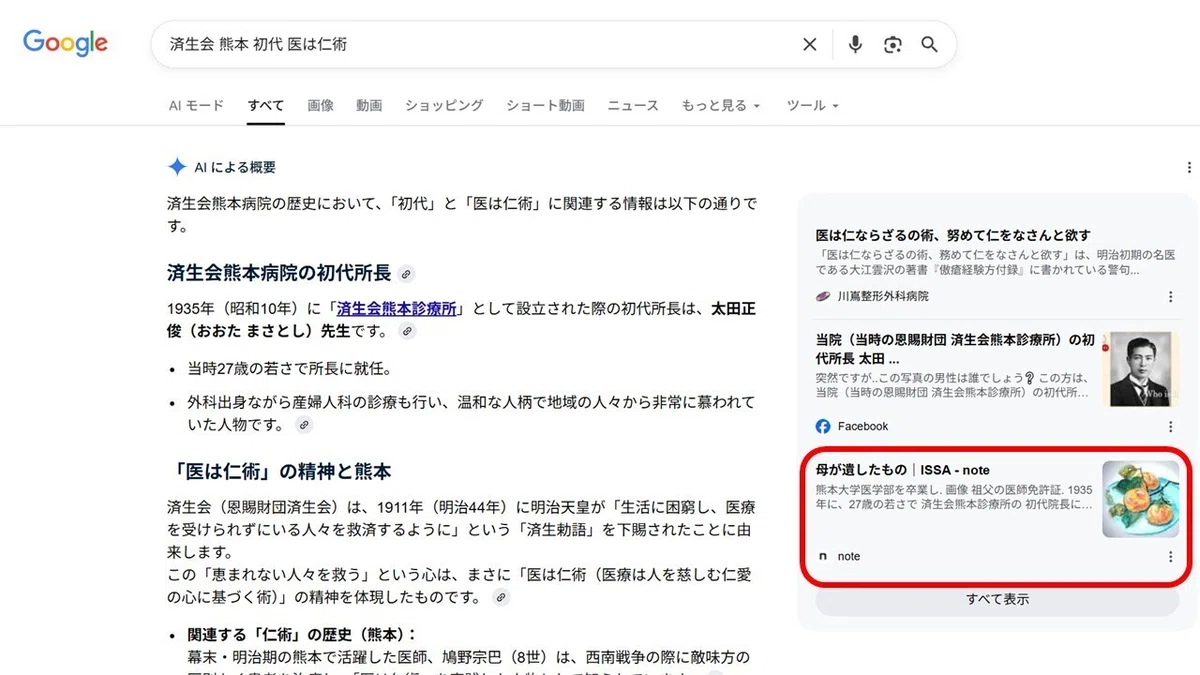Switch to 動画 tab
Viewport: 1200px width, 675px height.
pyautogui.click(x=369, y=105)
